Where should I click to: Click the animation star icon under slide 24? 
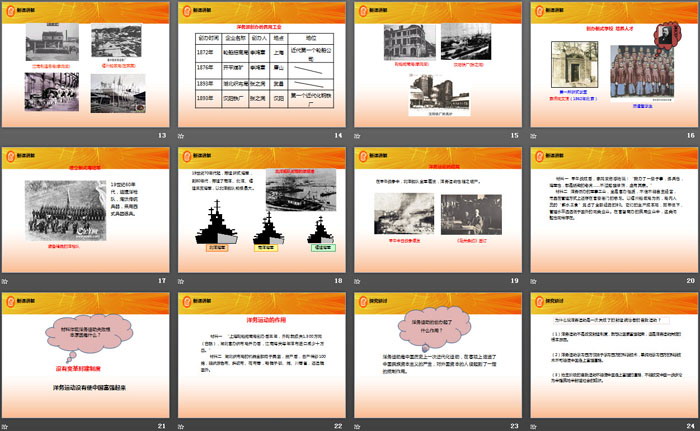[x=533, y=427]
